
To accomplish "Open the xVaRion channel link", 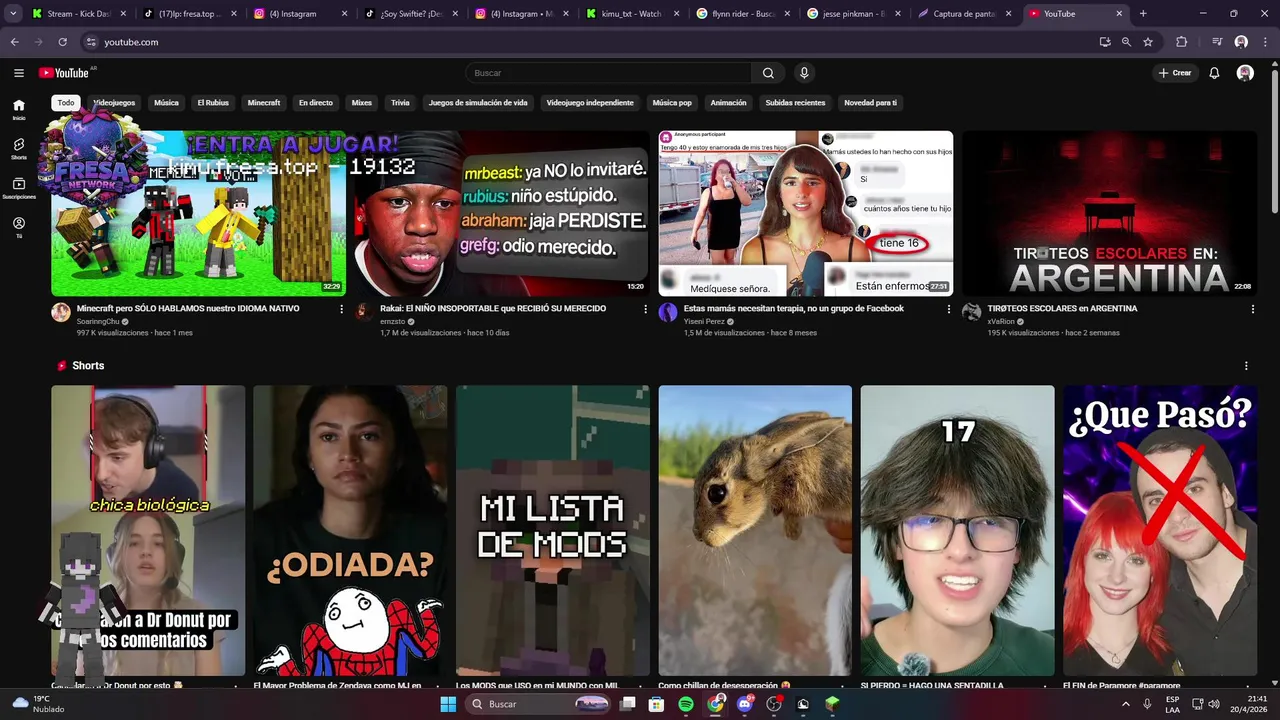I will pos(1001,321).
